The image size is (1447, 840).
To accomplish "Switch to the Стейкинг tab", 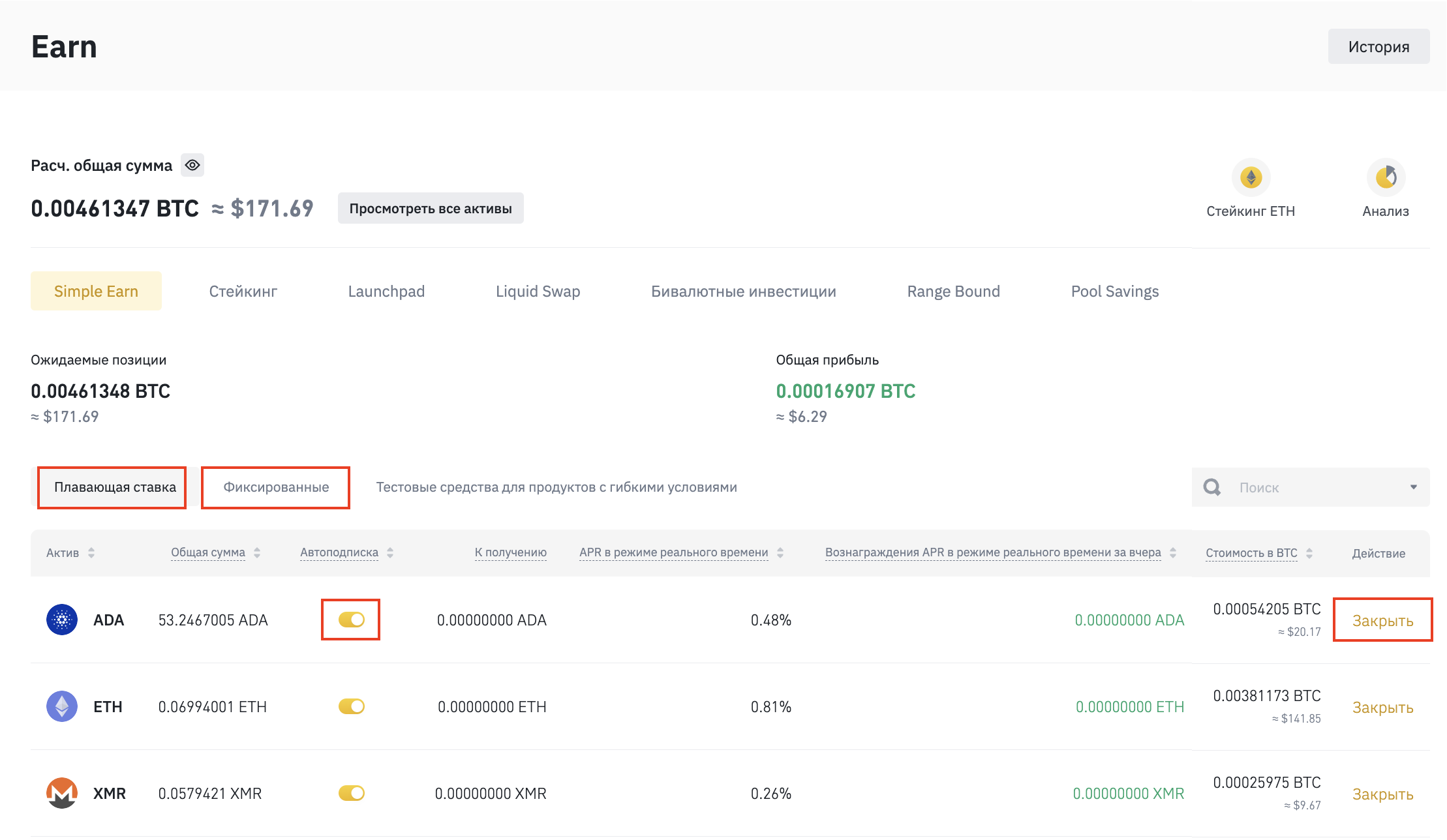I will pyautogui.click(x=243, y=291).
